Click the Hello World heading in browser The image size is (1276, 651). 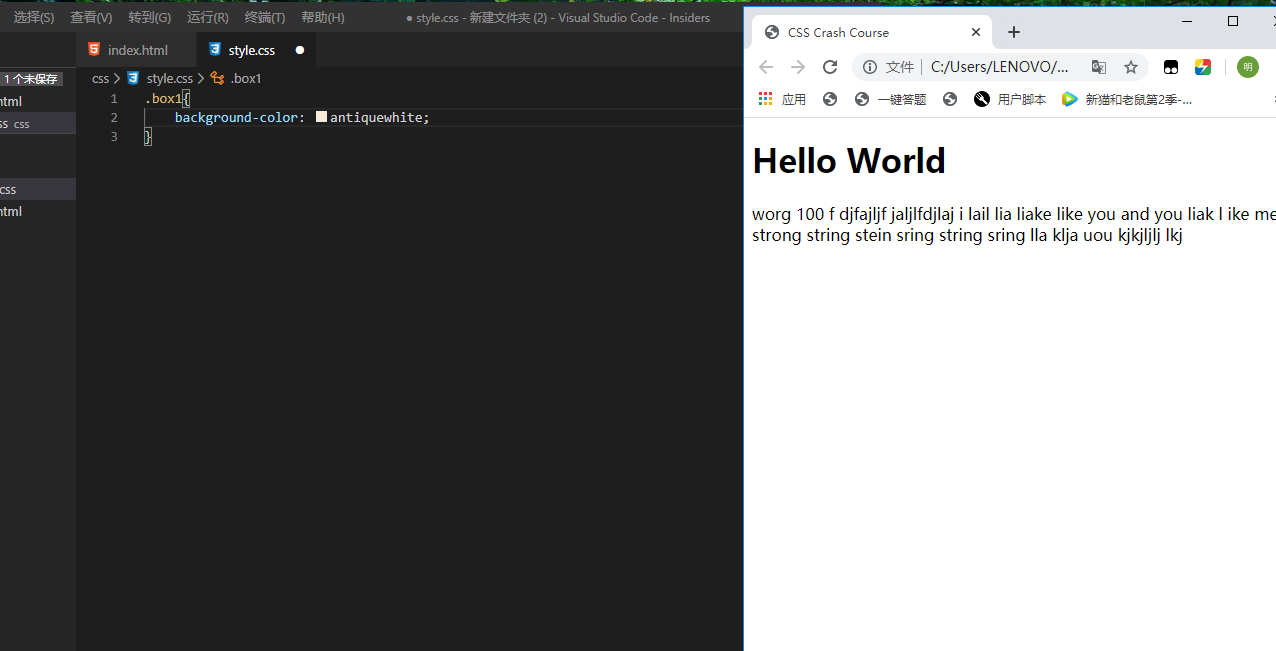849,161
